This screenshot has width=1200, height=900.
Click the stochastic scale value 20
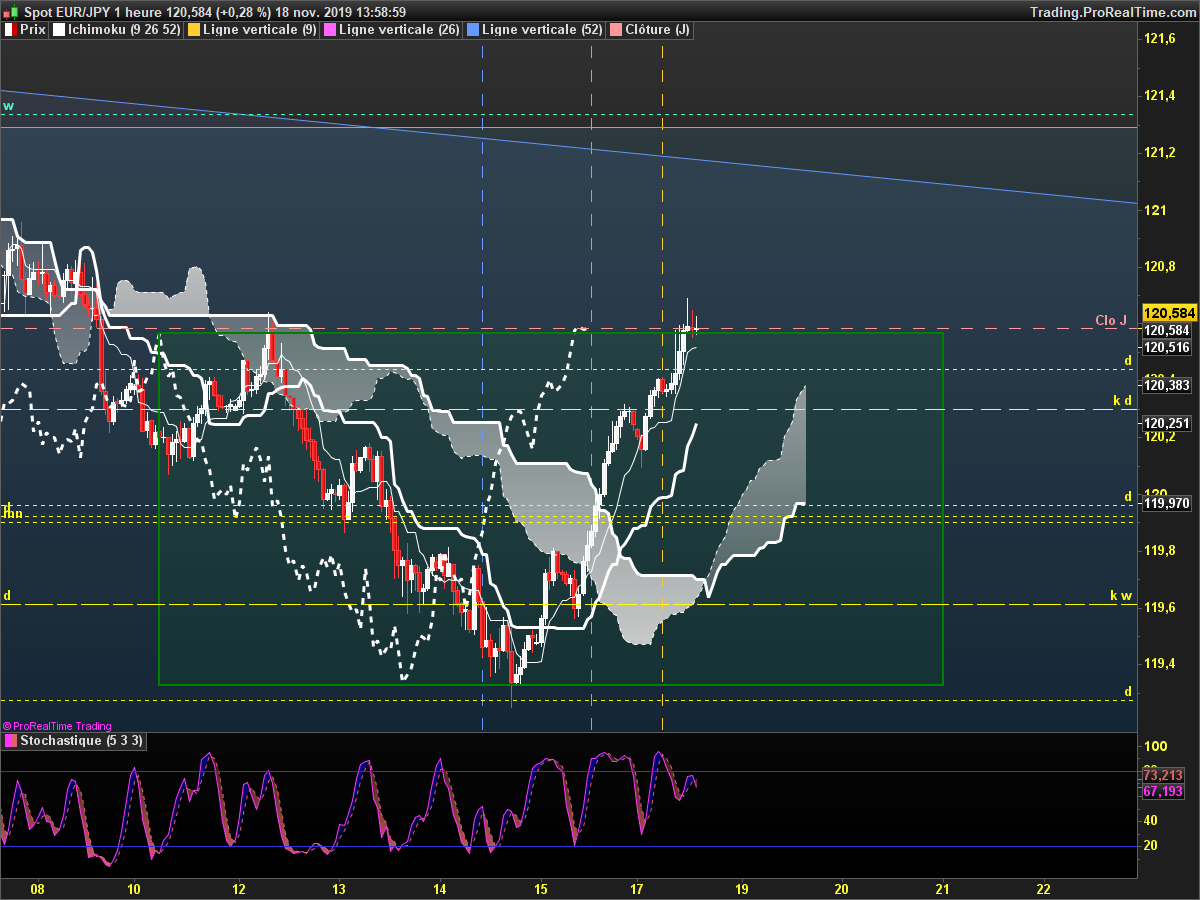1153,846
